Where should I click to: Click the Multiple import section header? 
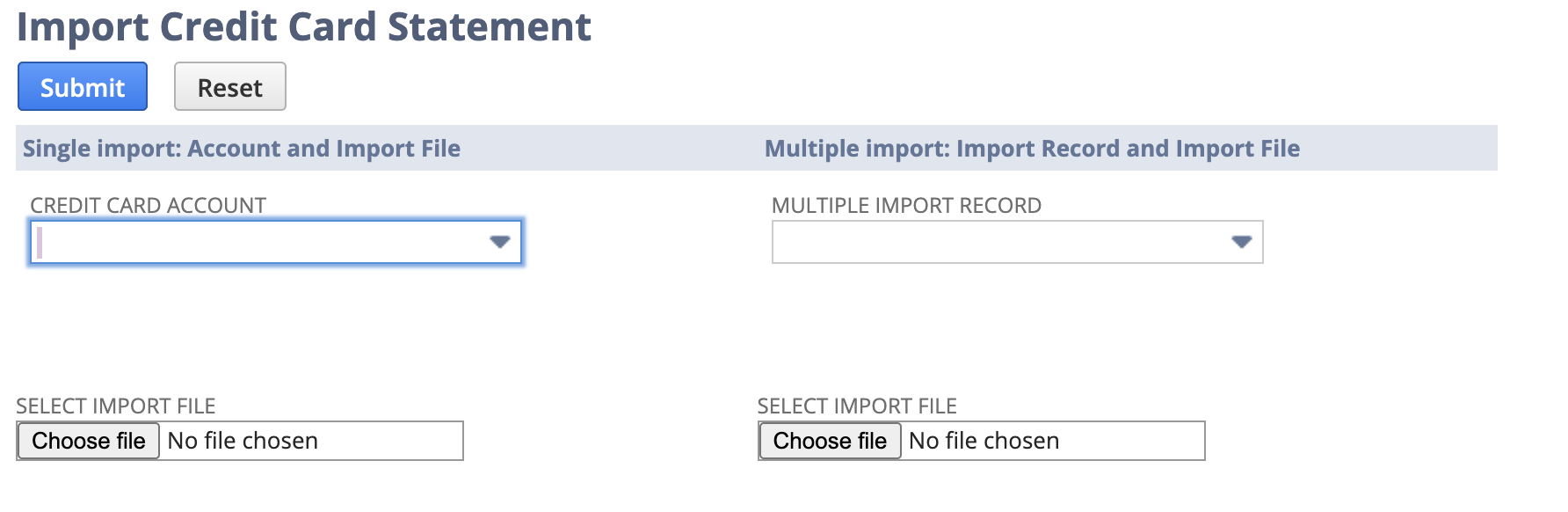[x=1032, y=148]
